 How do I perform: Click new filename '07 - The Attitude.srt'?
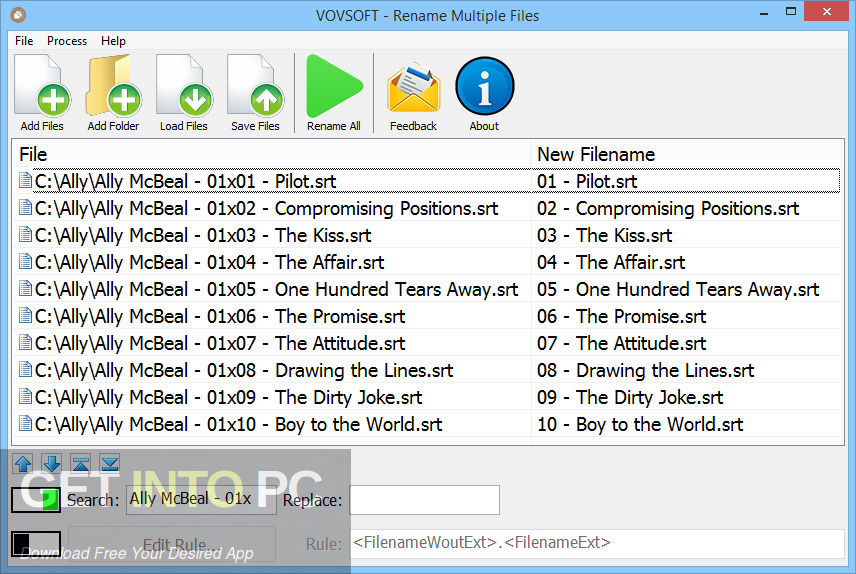(622, 344)
